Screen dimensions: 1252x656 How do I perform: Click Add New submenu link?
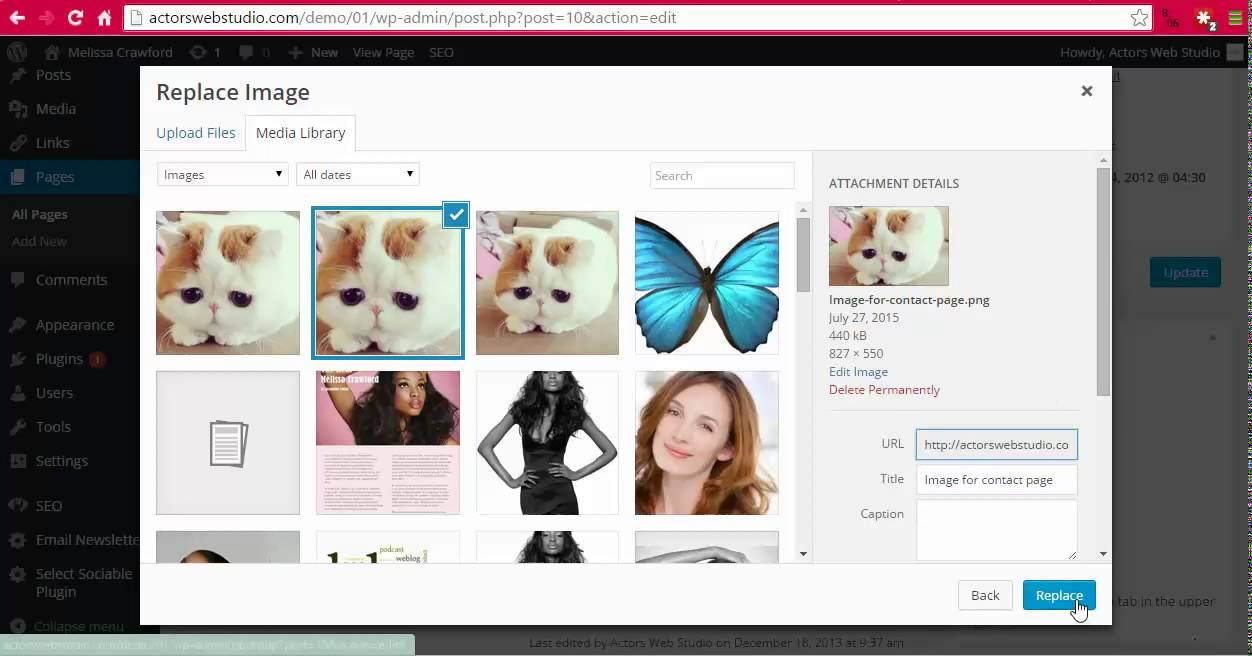pyautogui.click(x=40, y=241)
